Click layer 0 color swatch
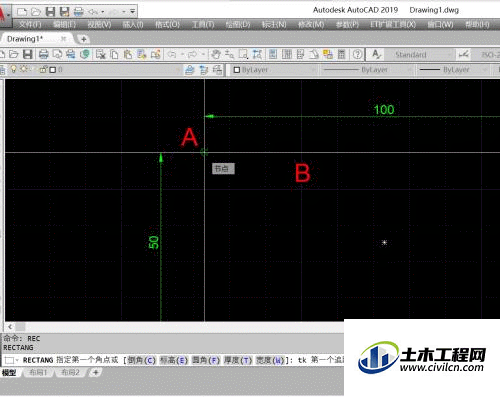This screenshot has height=397, width=500. pos(53,70)
